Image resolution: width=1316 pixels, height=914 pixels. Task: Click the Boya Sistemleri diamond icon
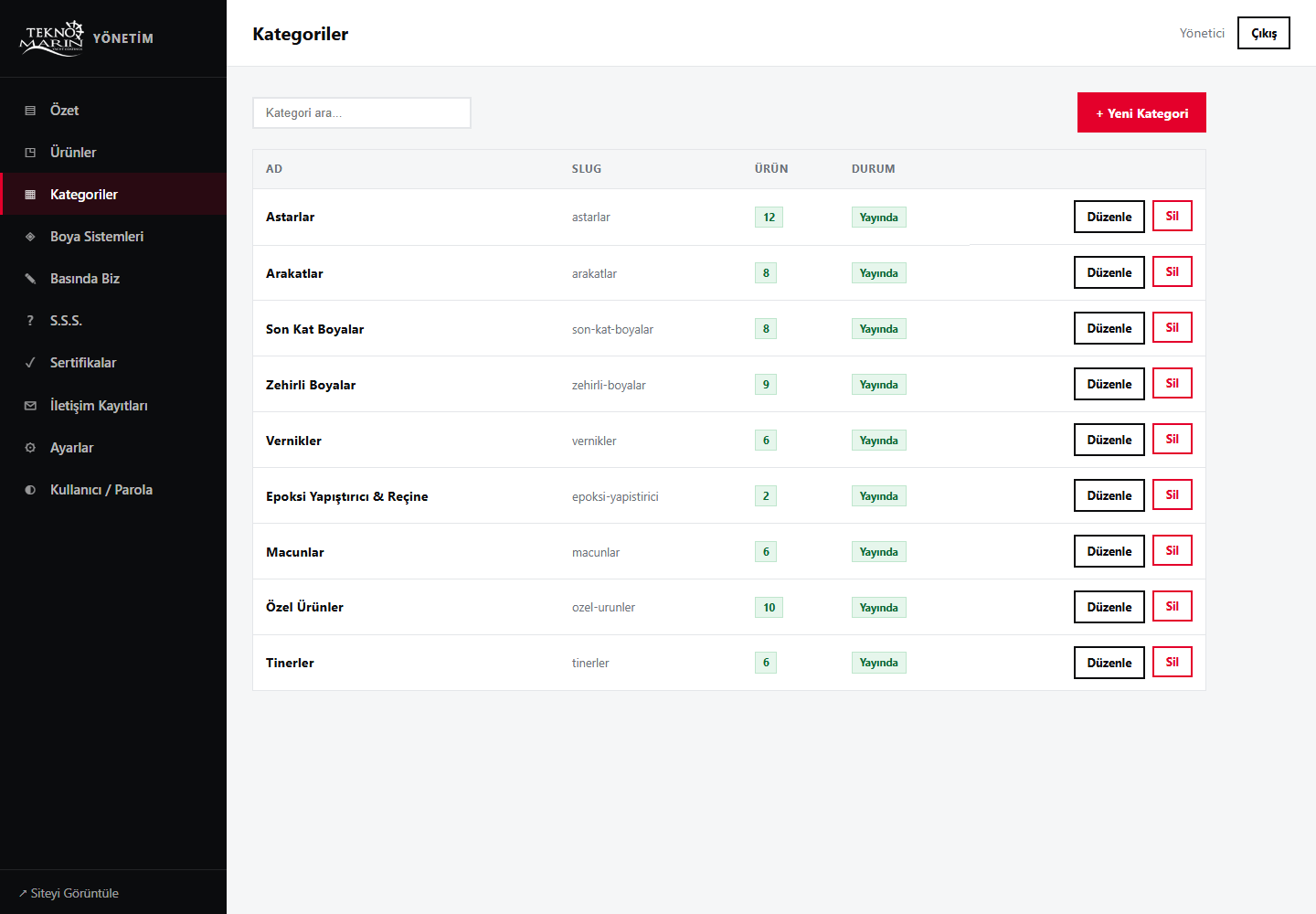(30, 237)
